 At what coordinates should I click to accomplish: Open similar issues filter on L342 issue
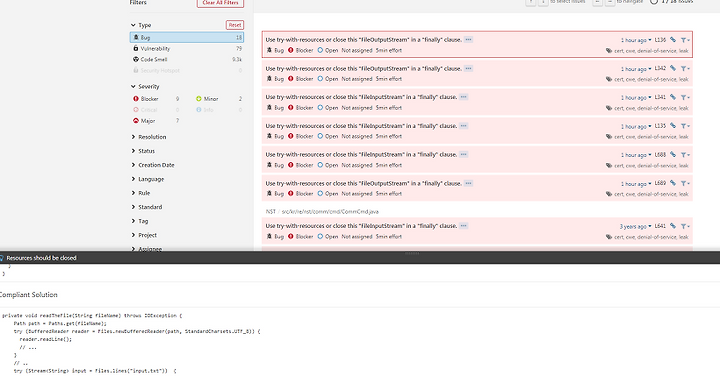click(x=685, y=69)
